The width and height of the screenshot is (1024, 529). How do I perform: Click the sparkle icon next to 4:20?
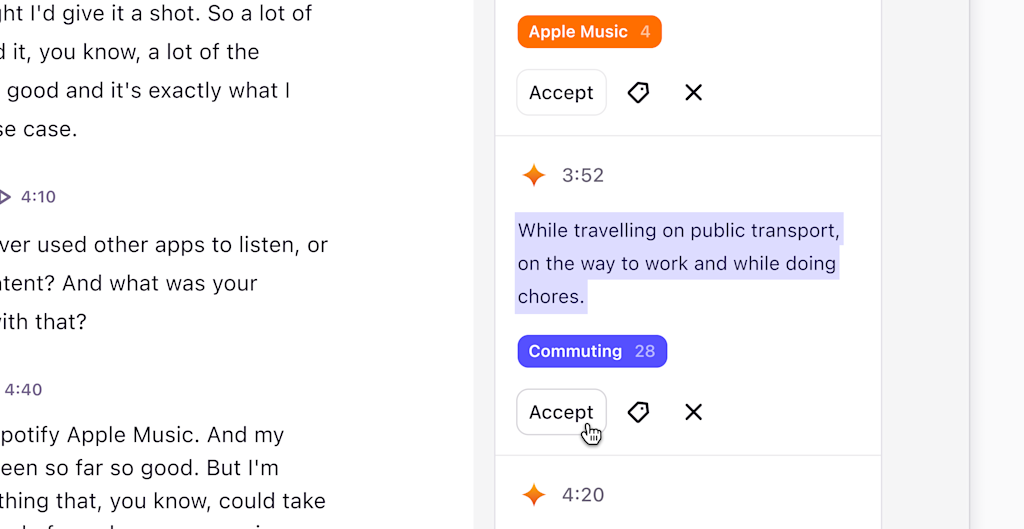click(534, 494)
